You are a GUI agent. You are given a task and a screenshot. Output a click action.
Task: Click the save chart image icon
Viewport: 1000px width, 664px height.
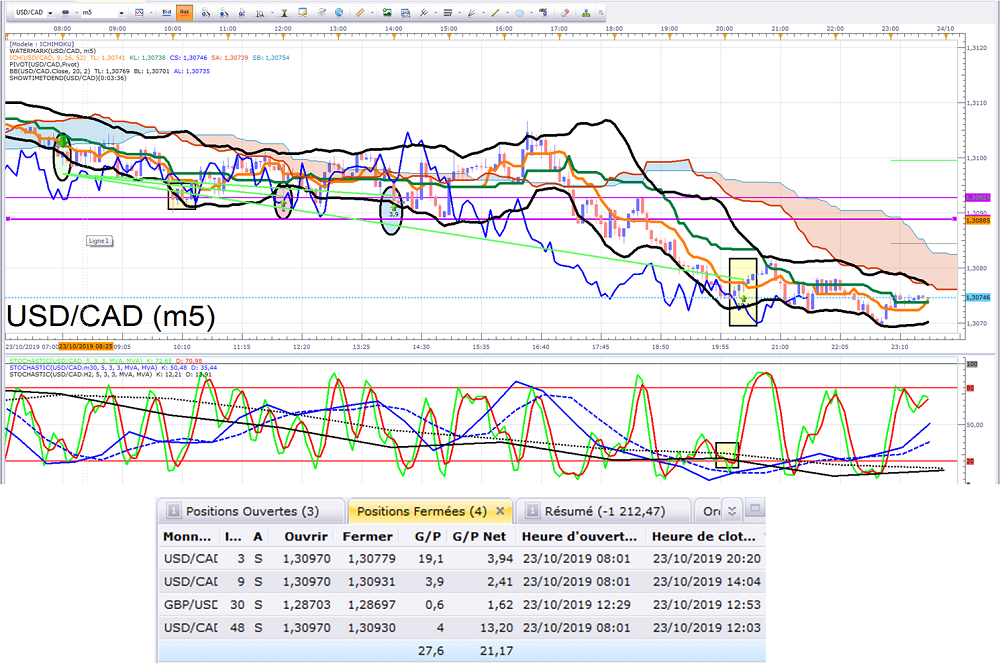[386, 13]
